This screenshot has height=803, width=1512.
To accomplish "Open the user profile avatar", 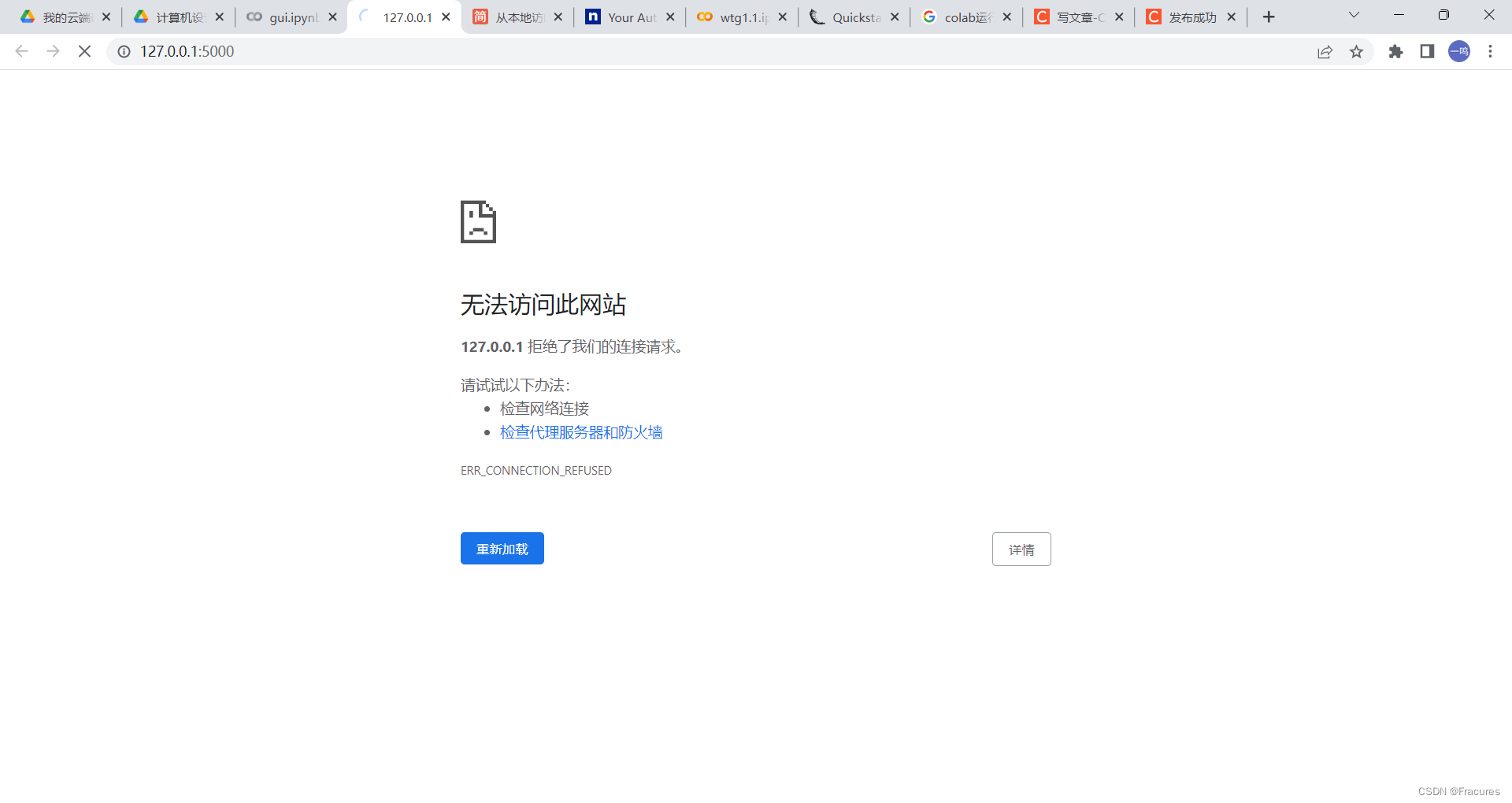I will [x=1459, y=51].
